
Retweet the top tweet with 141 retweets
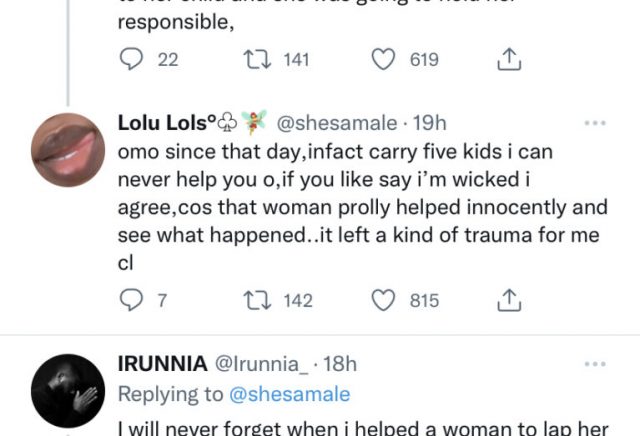pyautogui.click(x=255, y=60)
